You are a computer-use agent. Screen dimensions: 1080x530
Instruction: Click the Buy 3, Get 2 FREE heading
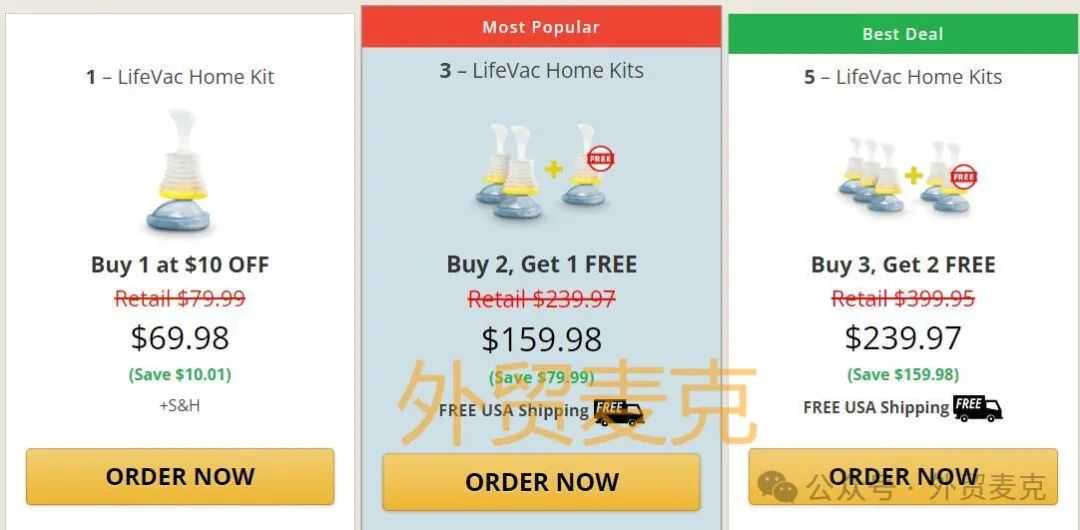[x=903, y=265]
